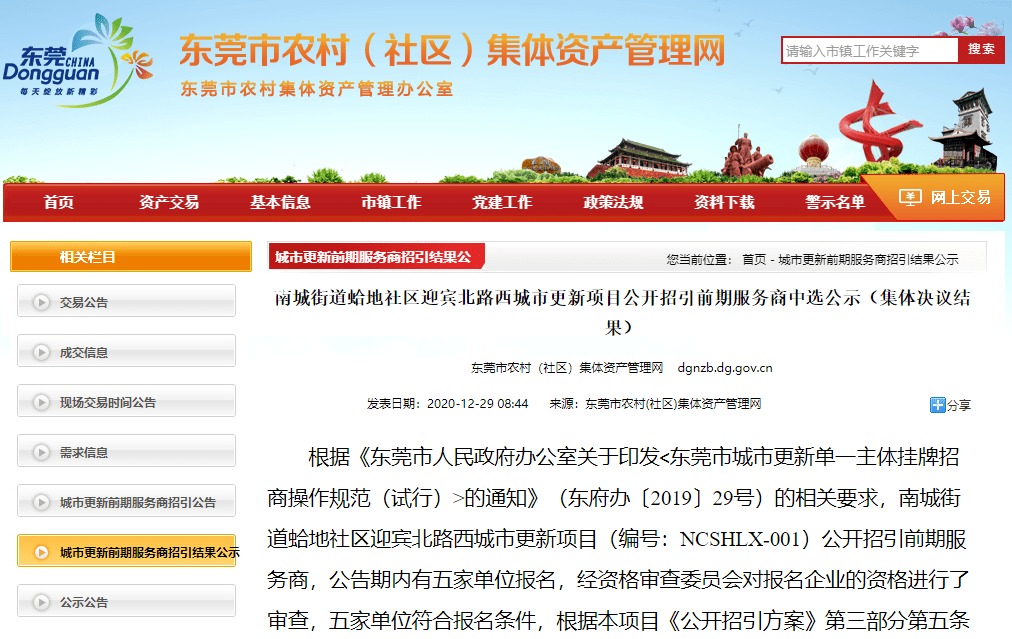Click the source text 来源：东莞市农村(社区)集体资产管理网

click(x=655, y=404)
